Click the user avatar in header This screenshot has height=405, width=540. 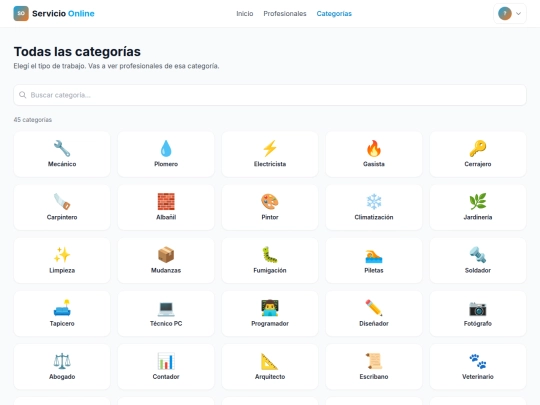505,14
